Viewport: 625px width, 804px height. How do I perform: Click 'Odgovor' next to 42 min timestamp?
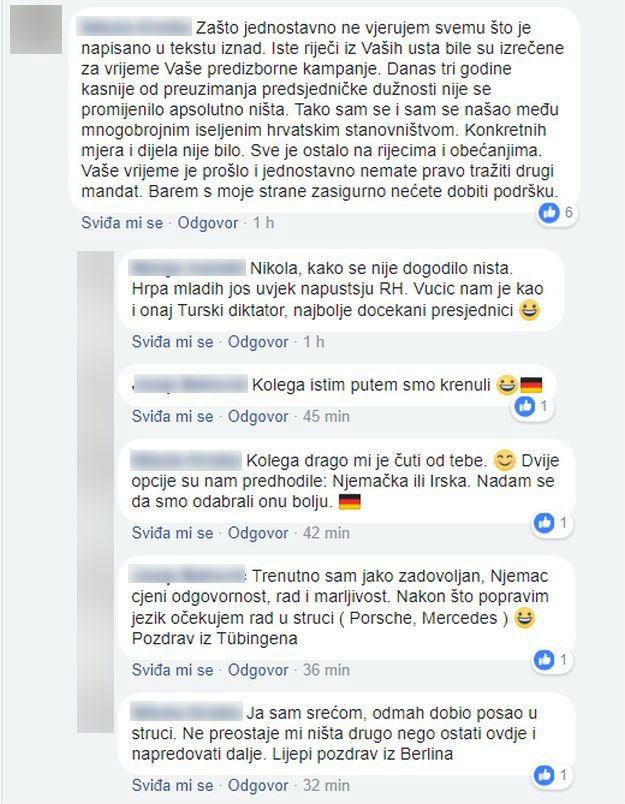pyautogui.click(x=258, y=533)
